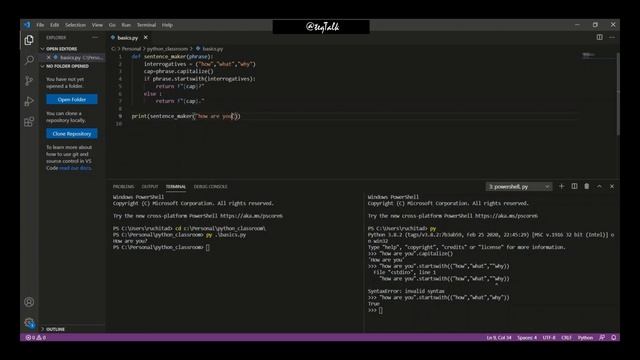This screenshot has width=640, height=360.
Task: Open the View menu
Action: [97, 25]
